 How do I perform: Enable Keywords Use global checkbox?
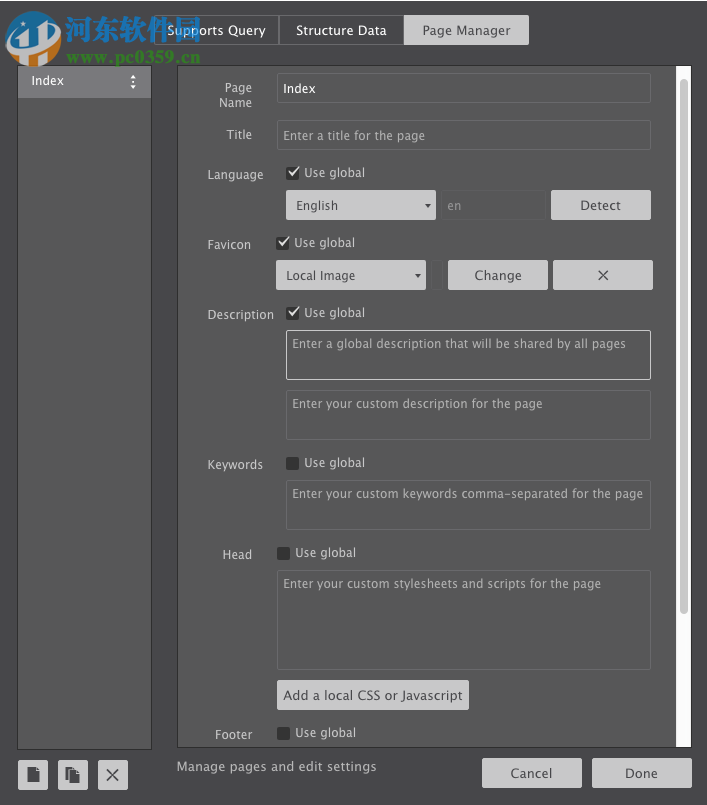(x=293, y=463)
